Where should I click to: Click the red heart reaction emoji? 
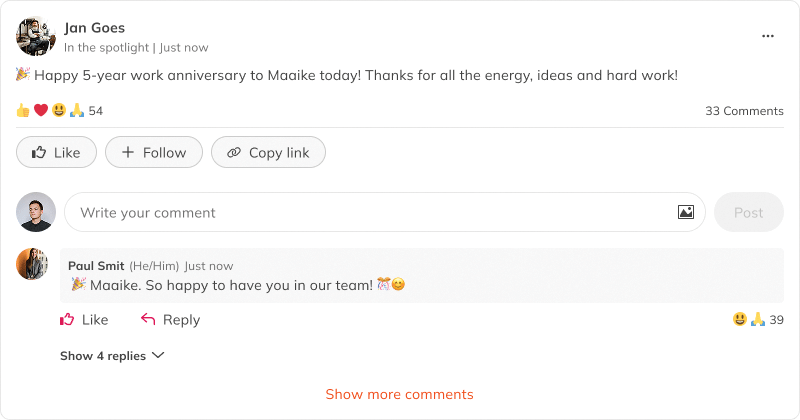pyautogui.click(x=41, y=110)
